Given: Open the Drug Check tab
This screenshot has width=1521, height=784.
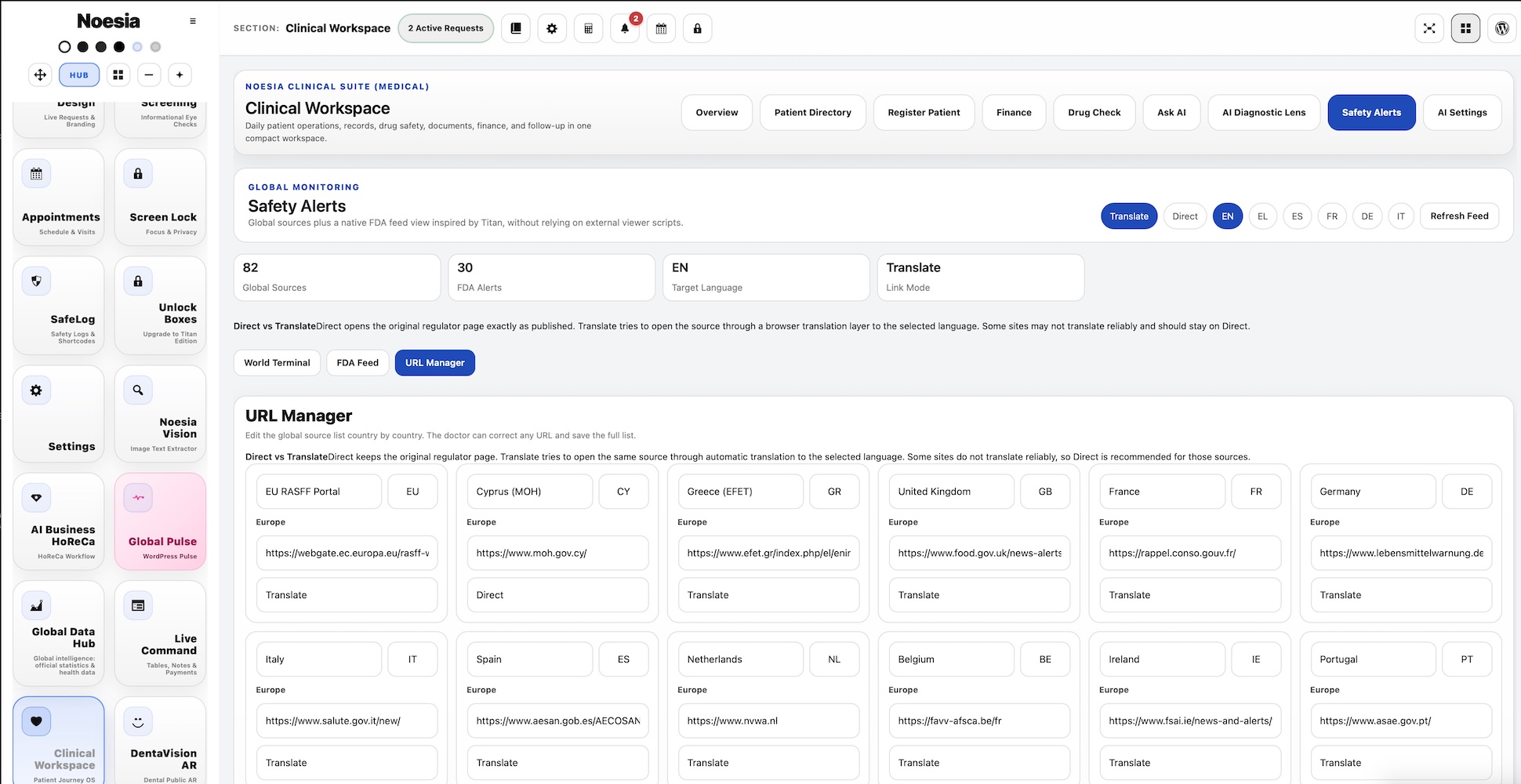Looking at the screenshot, I should [x=1094, y=113].
